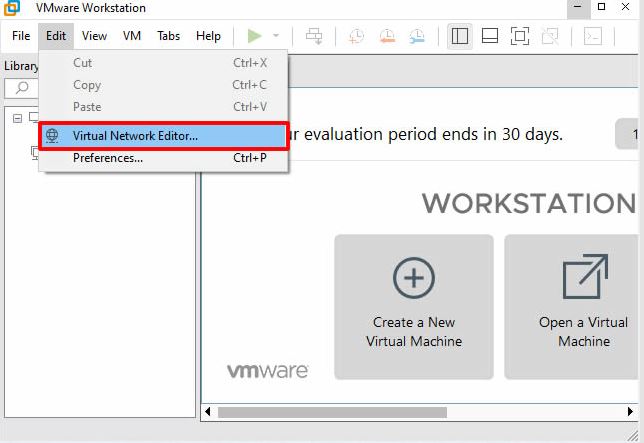Open the File menu

[21, 36]
